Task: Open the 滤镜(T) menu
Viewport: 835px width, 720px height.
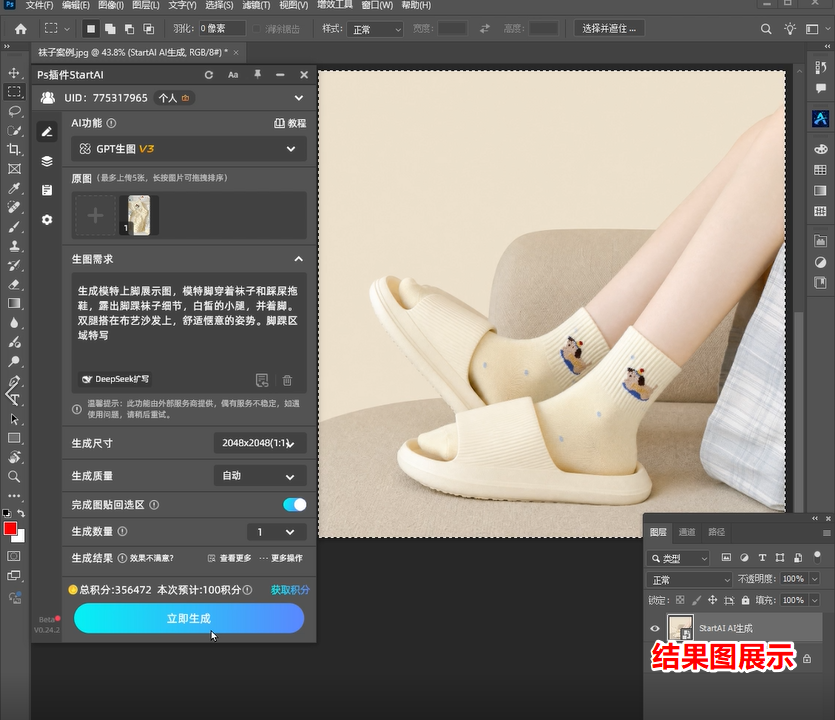Action: coord(256,5)
